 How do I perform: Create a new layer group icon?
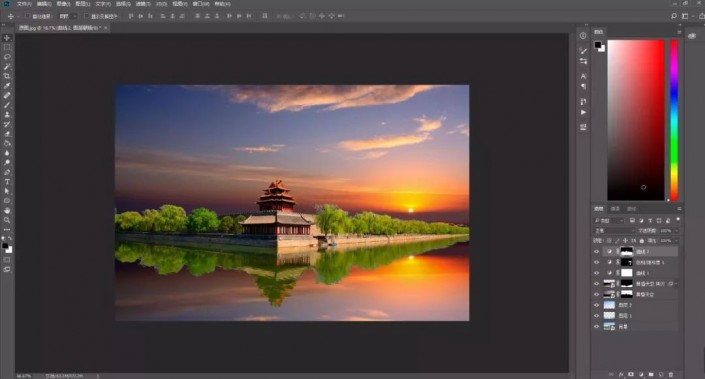tap(651, 374)
